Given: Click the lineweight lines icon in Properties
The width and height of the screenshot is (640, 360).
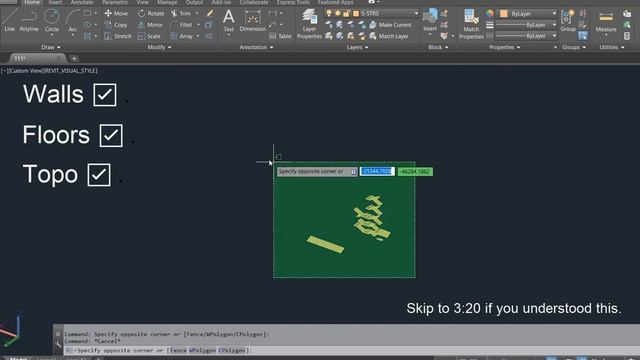Looking at the screenshot, I should [x=489, y=25].
